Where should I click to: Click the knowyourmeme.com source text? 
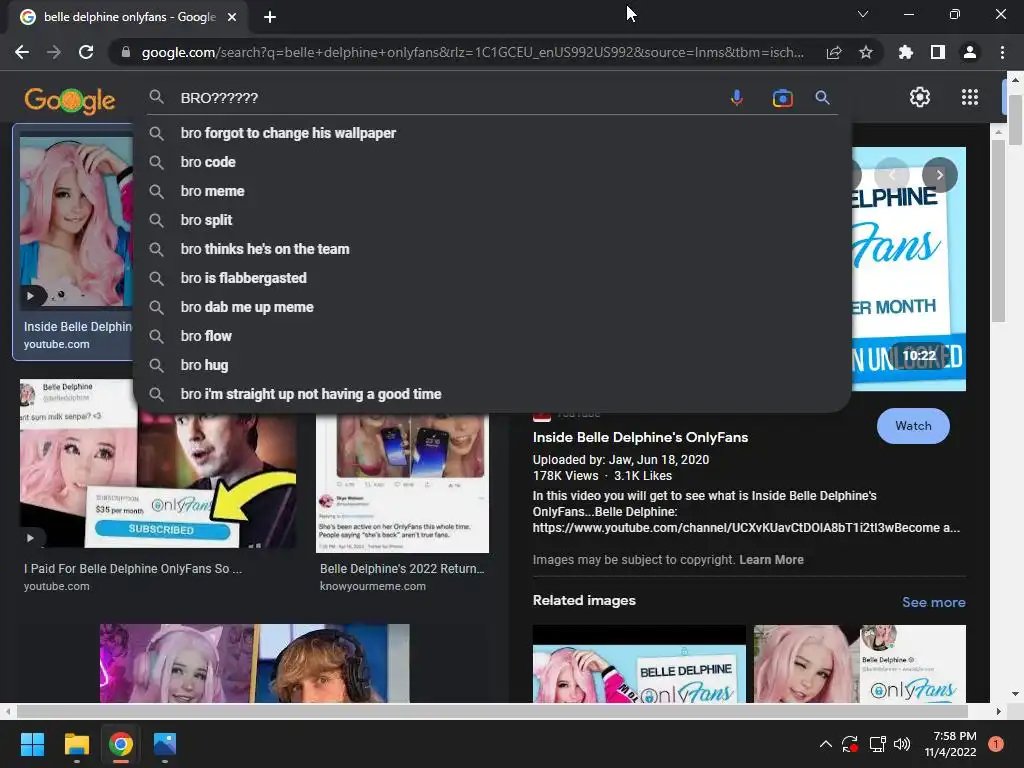click(372, 586)
